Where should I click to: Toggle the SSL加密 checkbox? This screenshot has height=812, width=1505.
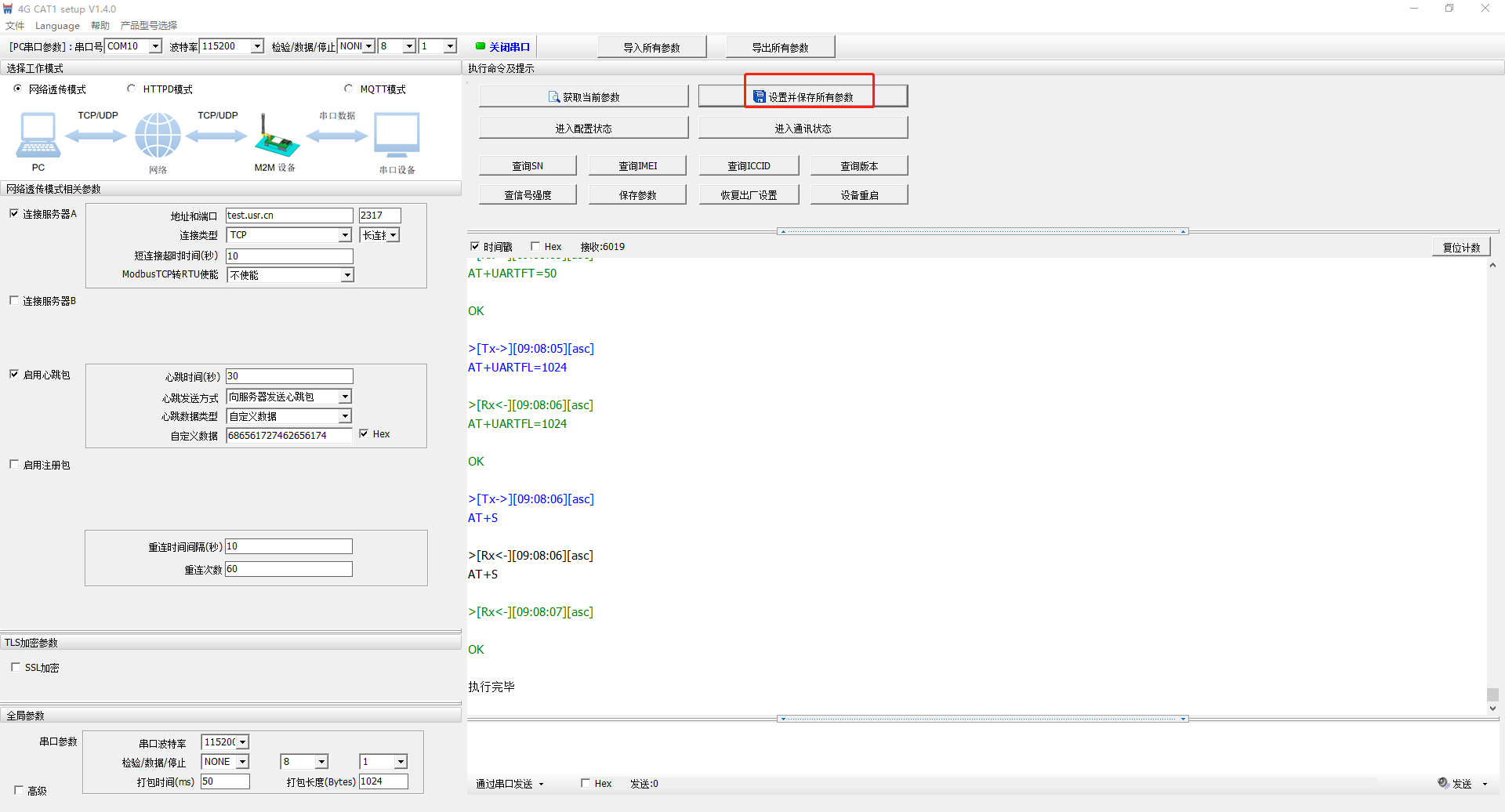click(16, 667)
